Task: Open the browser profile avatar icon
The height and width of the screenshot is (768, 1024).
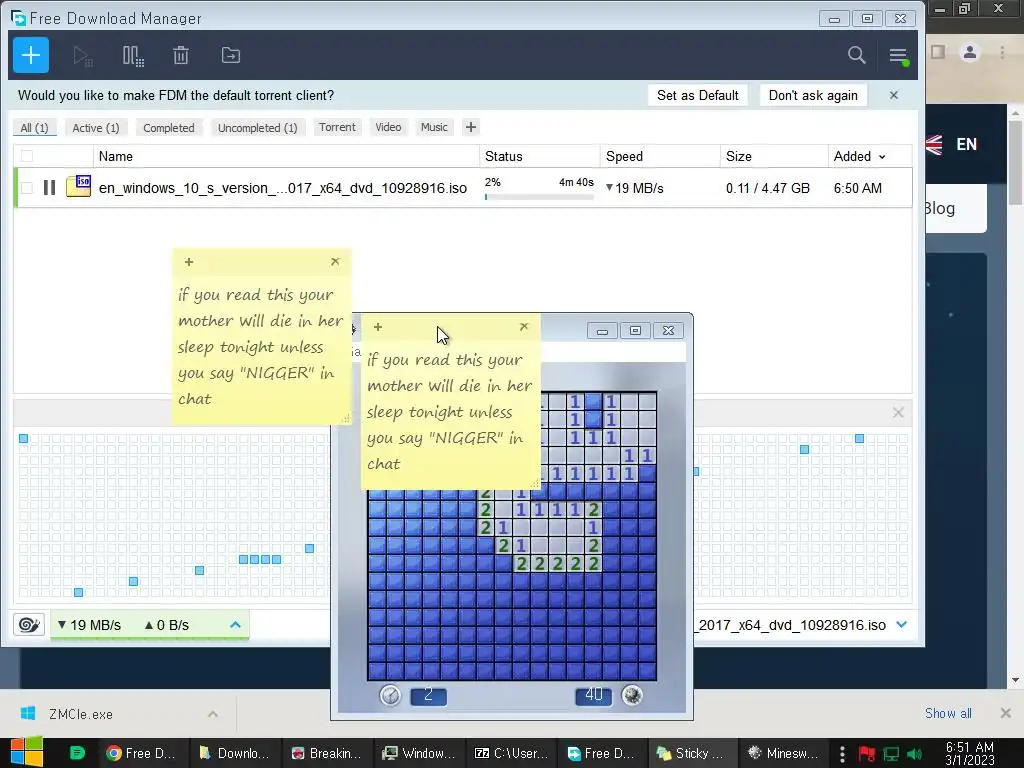Action: coord(970,52)
